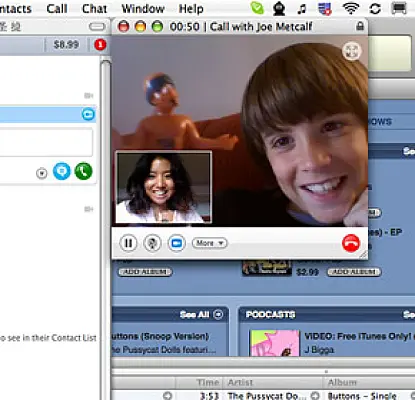This screenshot has width=415, height=400.
Task: Open the small dropdown arrow beside the chat button
Action: (42, 173)
